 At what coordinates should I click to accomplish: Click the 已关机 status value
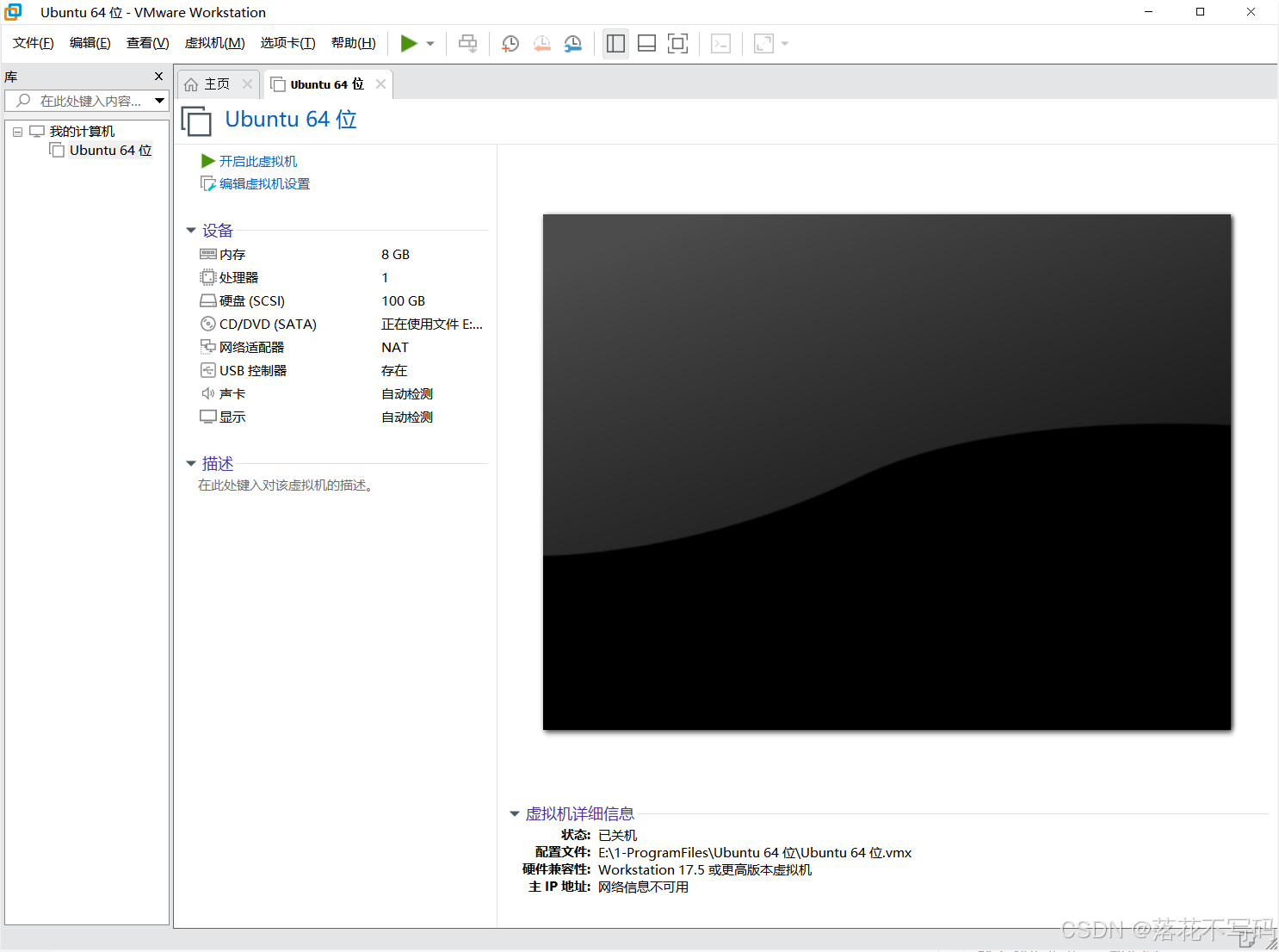point(618,835)
